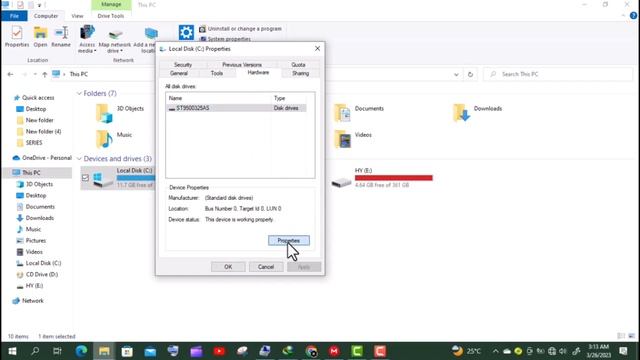Click the Back navigation arrow
Viewport: 640px width, 360px height.
(x=11, y=74)
